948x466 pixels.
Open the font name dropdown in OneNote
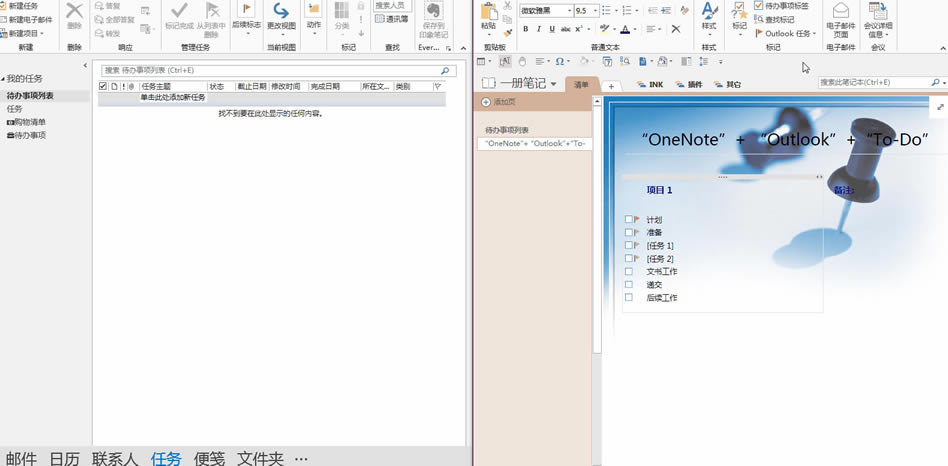click(570, 11)
